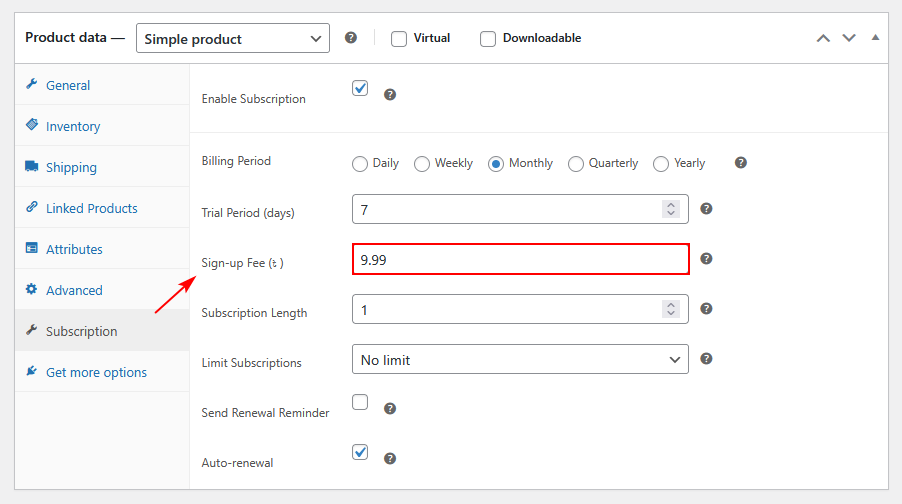Open the Shipping tab
The height and width of the screenshot is (504, 902).
[102, 167]
